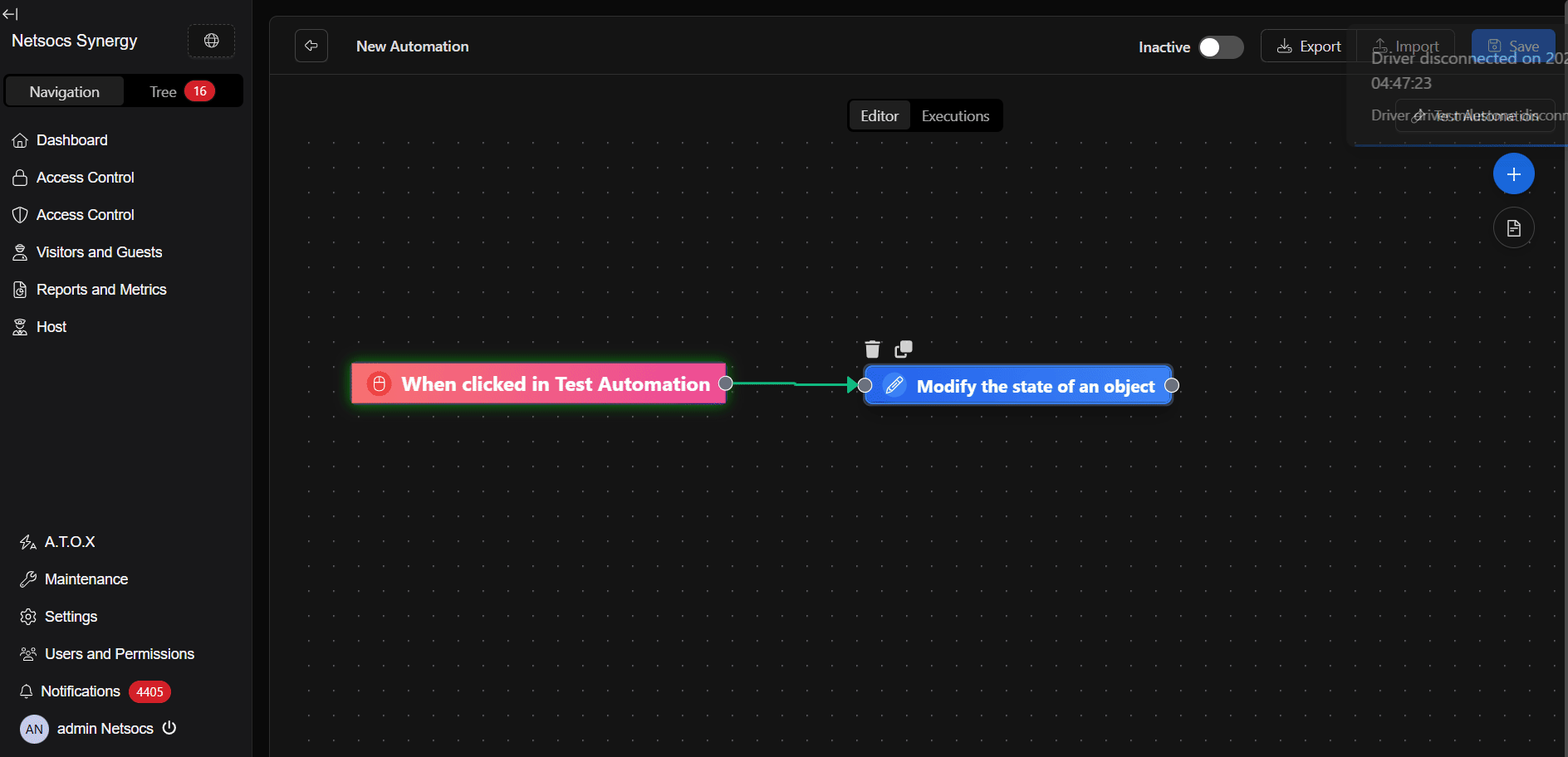1568x757 pixels.
Task: Duplicate the node using the copy icon
Action: (x=904, y=349)
